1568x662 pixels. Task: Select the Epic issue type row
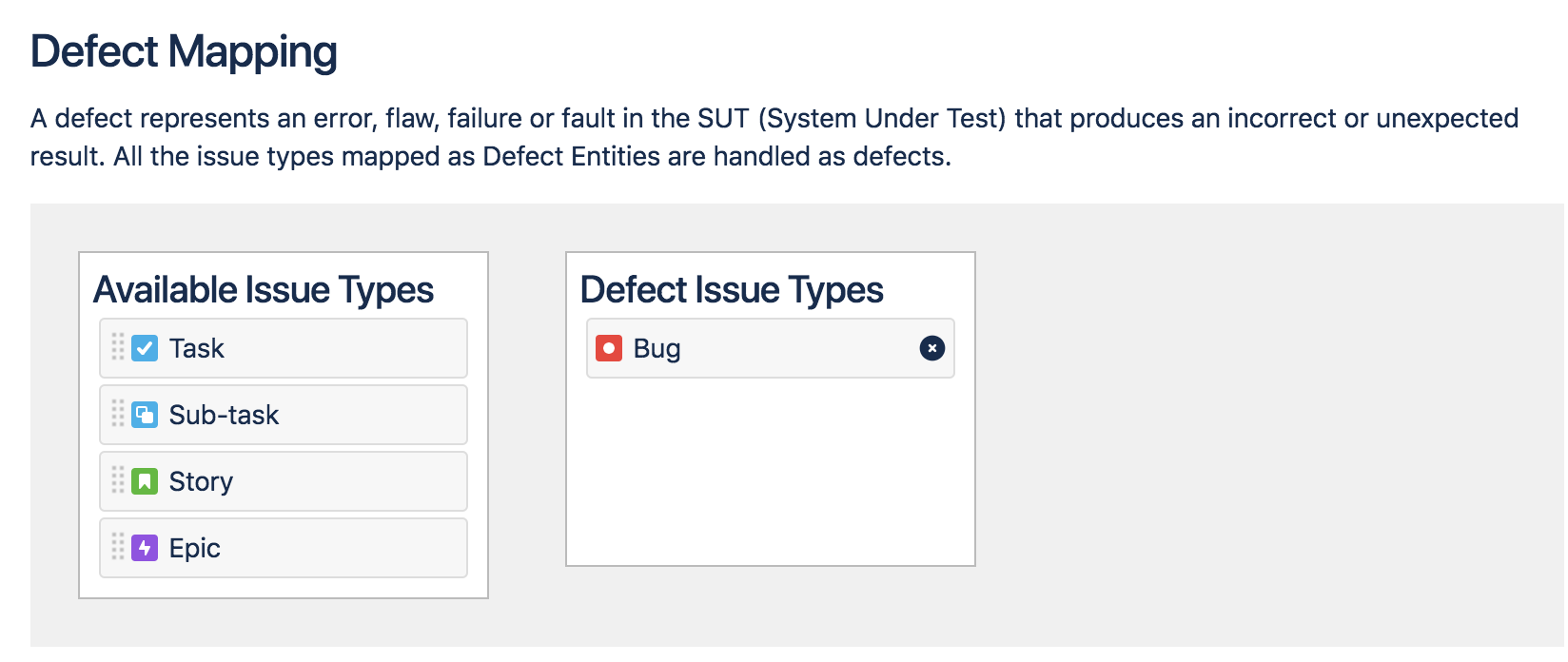click(284, 548)
